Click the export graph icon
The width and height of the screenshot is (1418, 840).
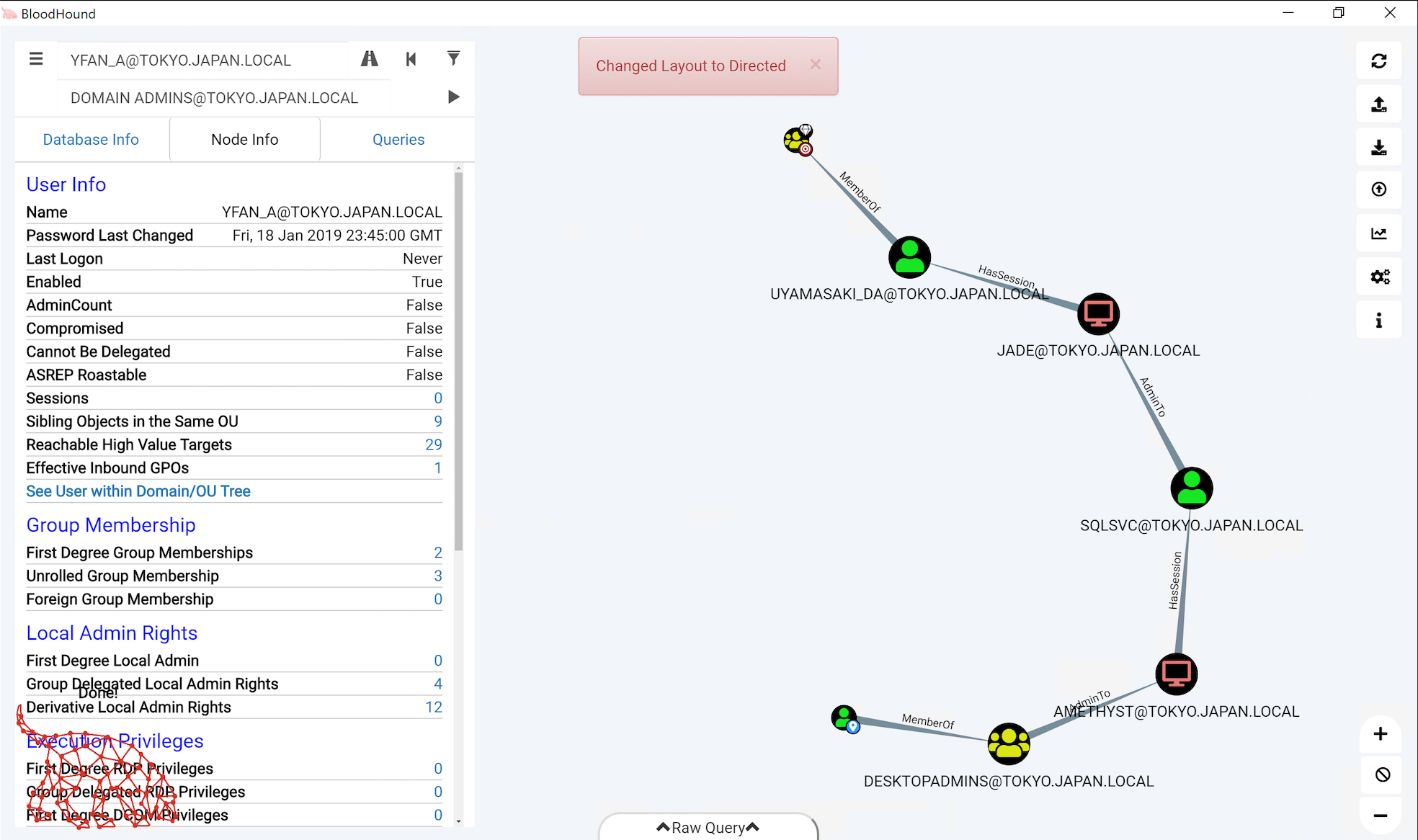(x=1378, y=104)
